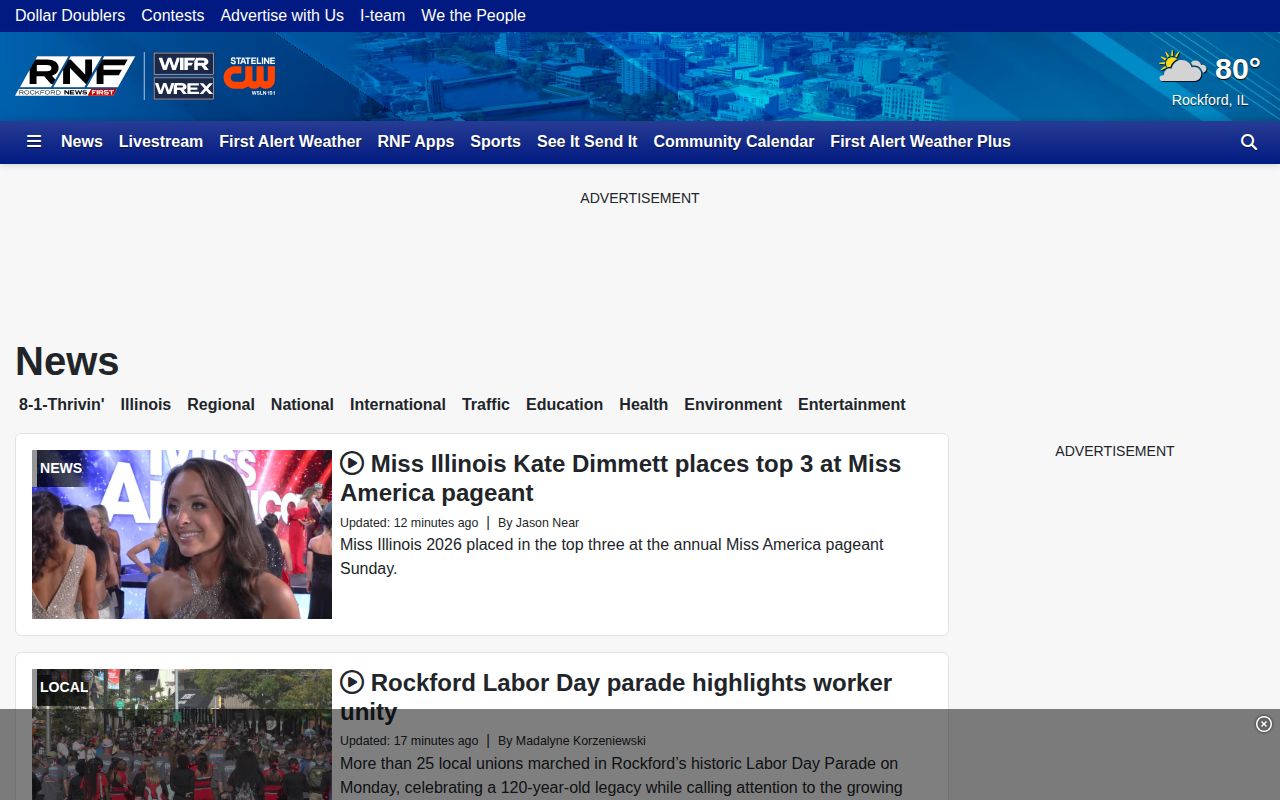Open the search magnifier icon
Screen dimensions: 1280x800
pyautogui.click(x=1249, y=142)
